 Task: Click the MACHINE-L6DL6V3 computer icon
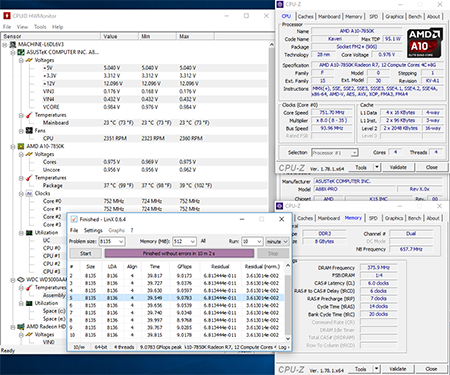[x=13, y=44]
